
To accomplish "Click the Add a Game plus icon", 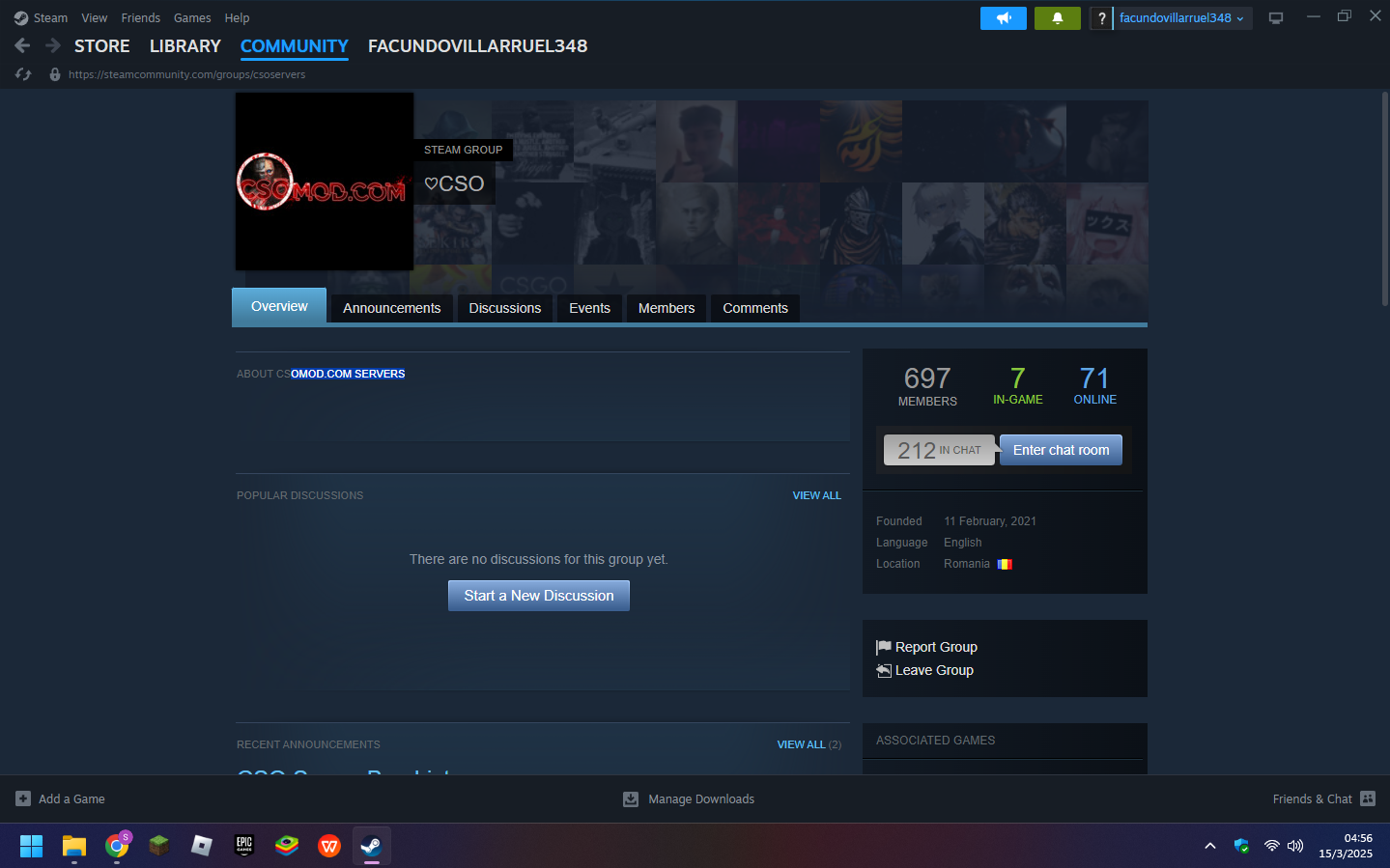I will [23, 798].
